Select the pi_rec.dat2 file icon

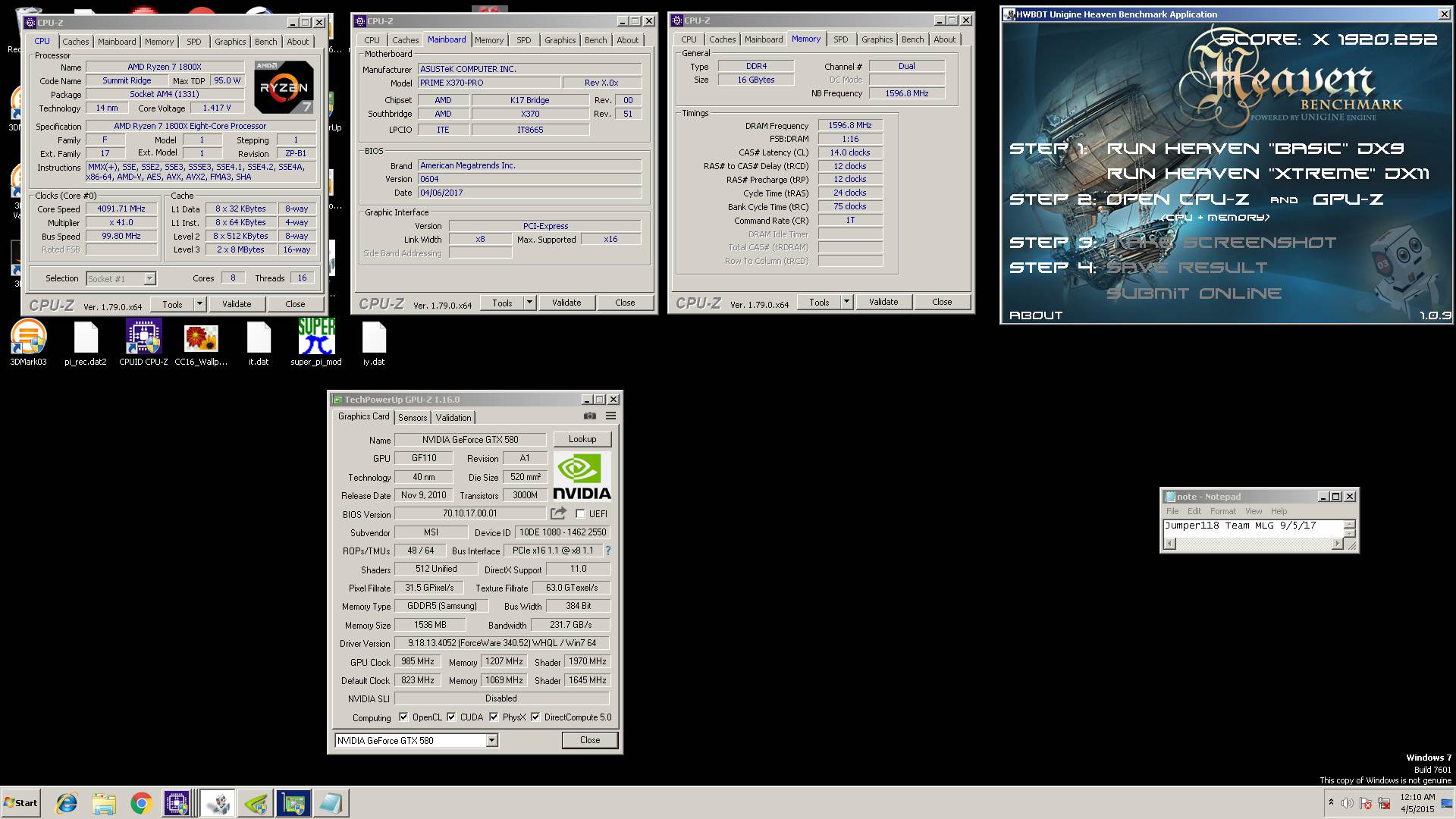pyautogui.click(x=86, y=342)
